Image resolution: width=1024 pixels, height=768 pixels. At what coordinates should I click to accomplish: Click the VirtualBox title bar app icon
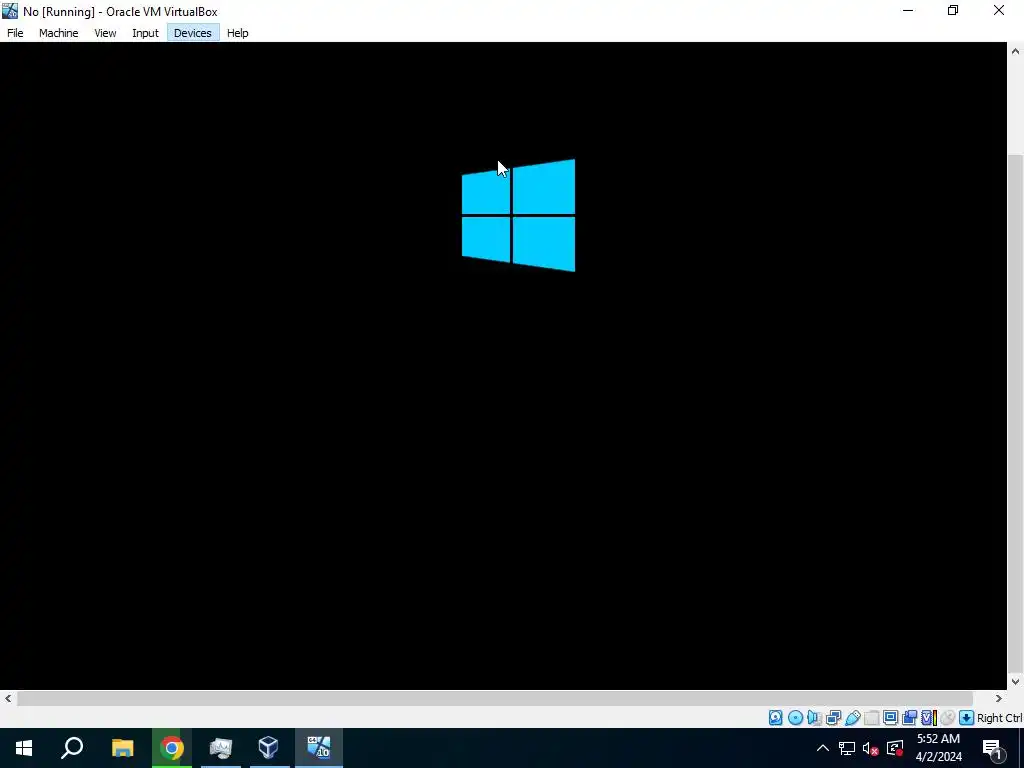coord(10,11)
